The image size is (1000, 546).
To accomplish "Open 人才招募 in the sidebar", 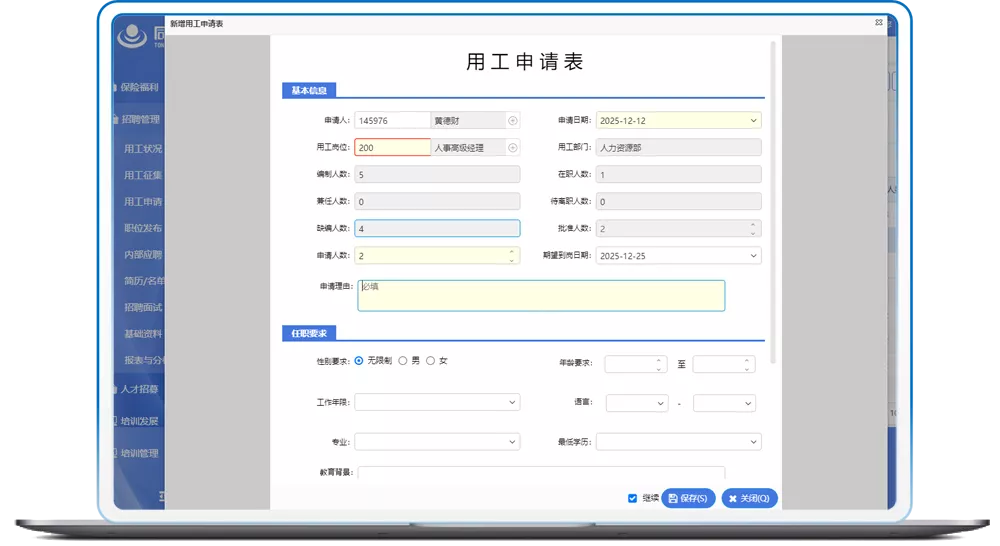I will (139, 389).
